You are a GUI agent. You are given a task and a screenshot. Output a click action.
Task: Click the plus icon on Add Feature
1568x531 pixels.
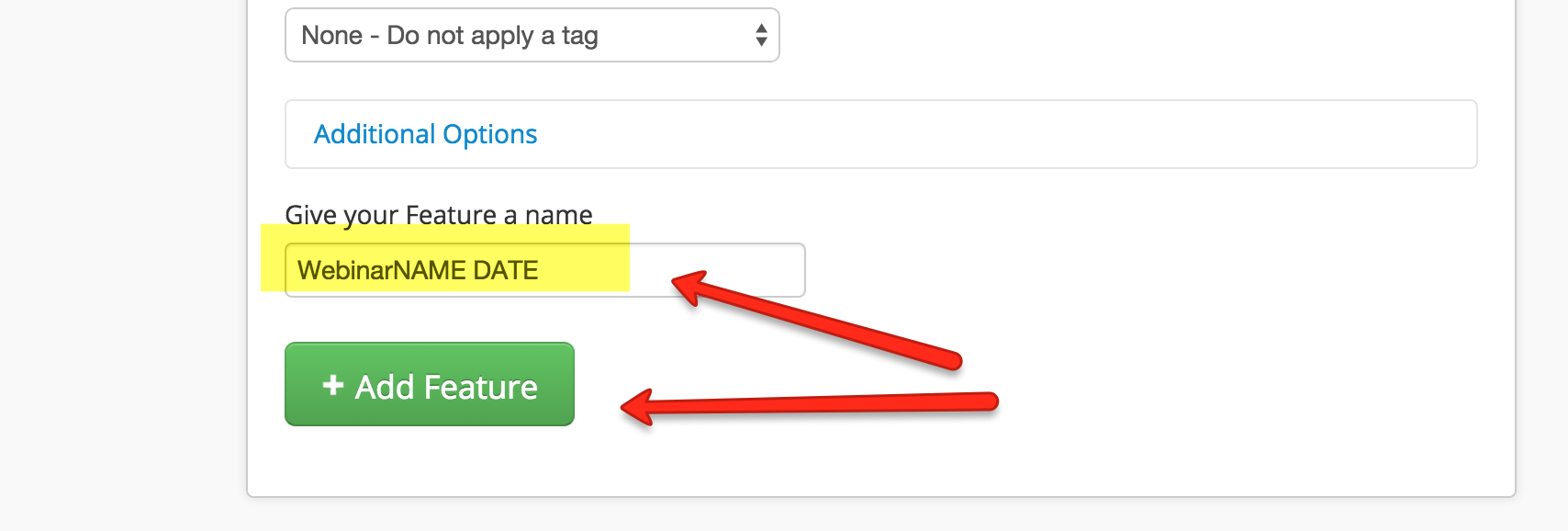333,386
